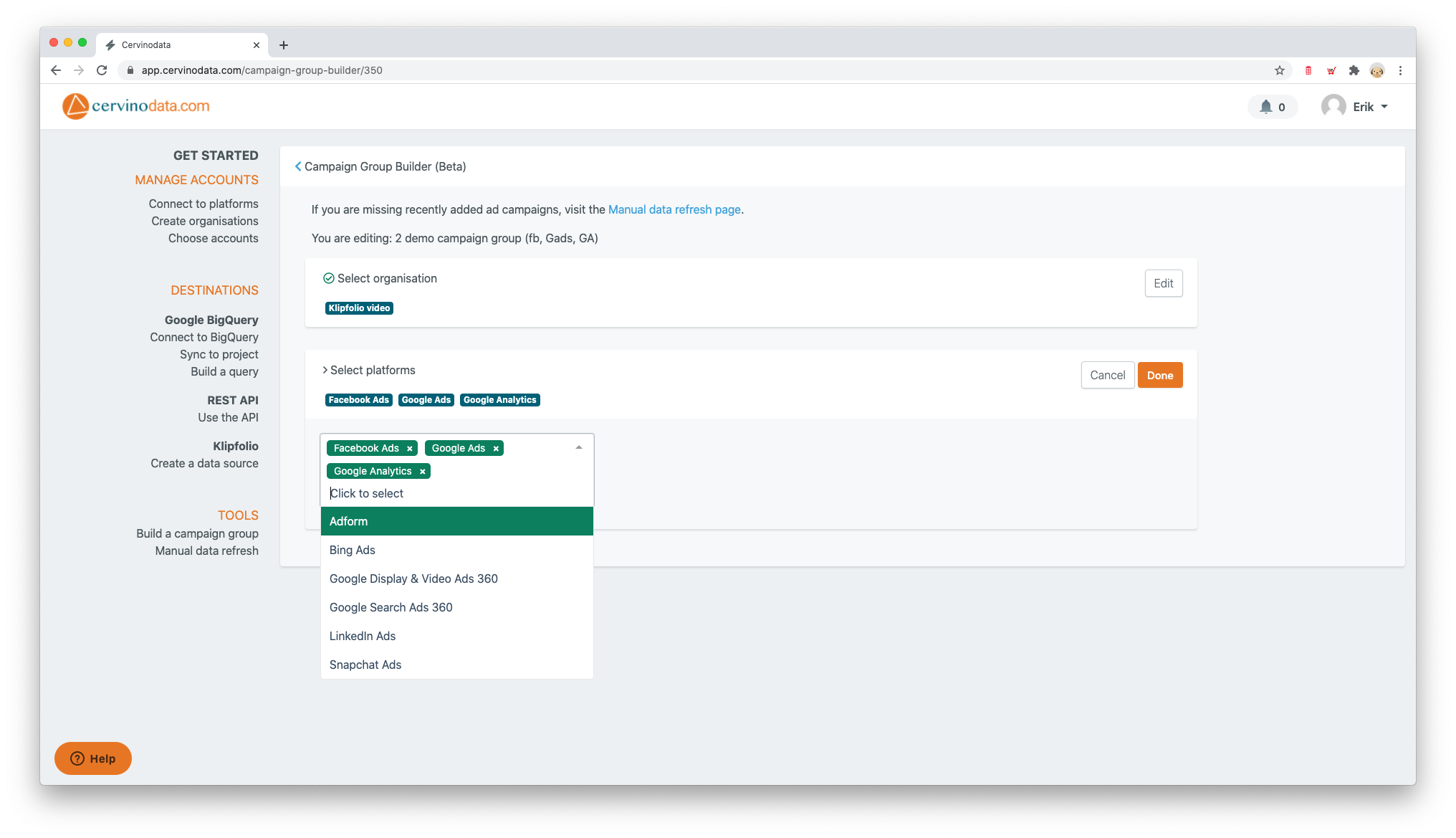Viewport: 1456px width, 838px height.
Task: Remove the Google Analytics tag
Action: (x=422, y=471)
